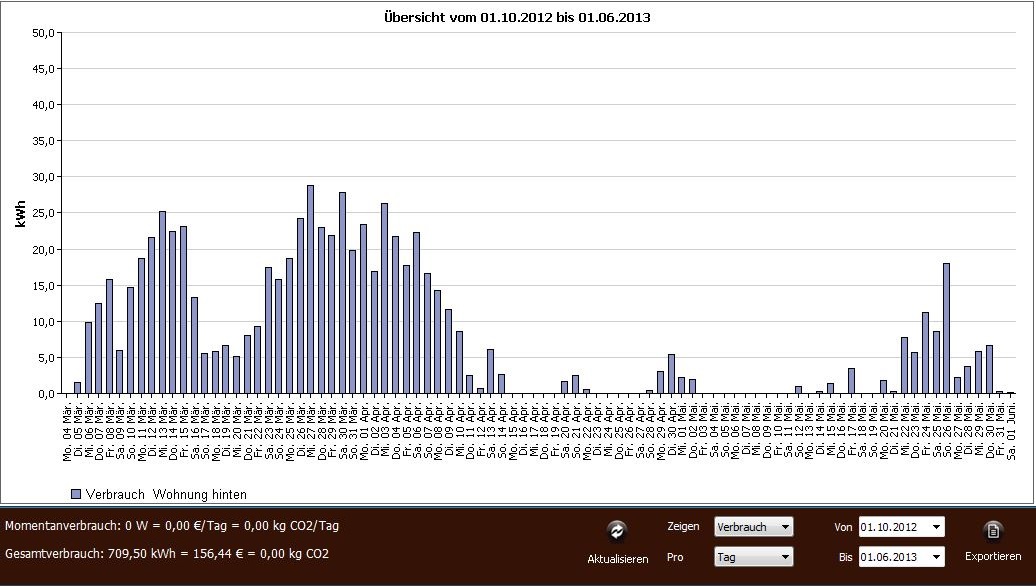
Task: Click the Verbrauch legend color swatch
Action: (x=75, y=494)
